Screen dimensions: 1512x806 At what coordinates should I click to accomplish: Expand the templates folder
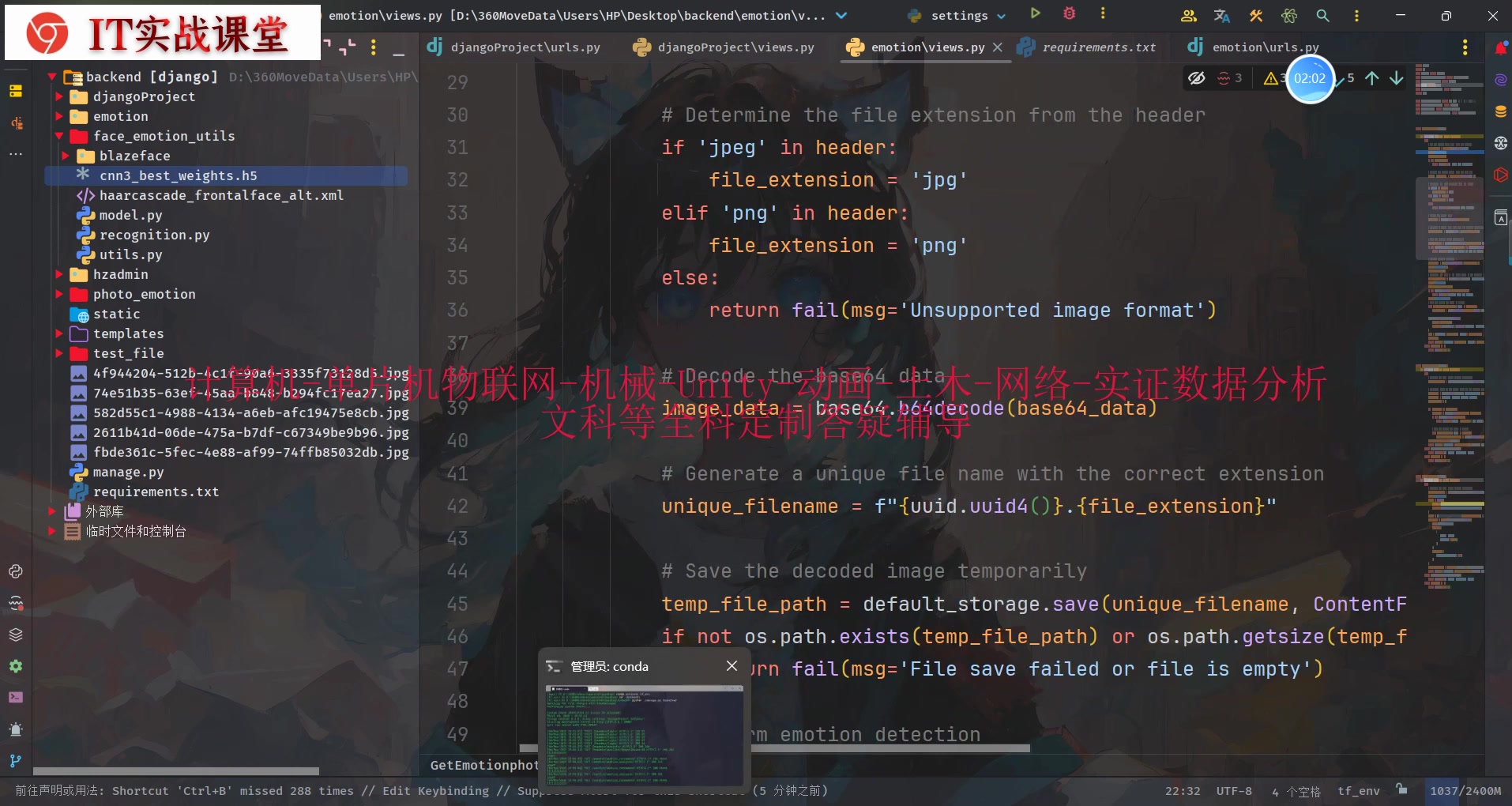click(59, 333)
